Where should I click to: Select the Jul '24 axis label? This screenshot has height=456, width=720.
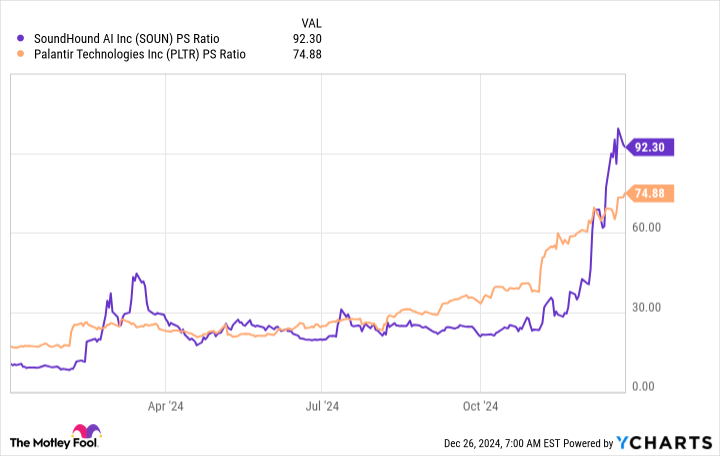(322, 406)
